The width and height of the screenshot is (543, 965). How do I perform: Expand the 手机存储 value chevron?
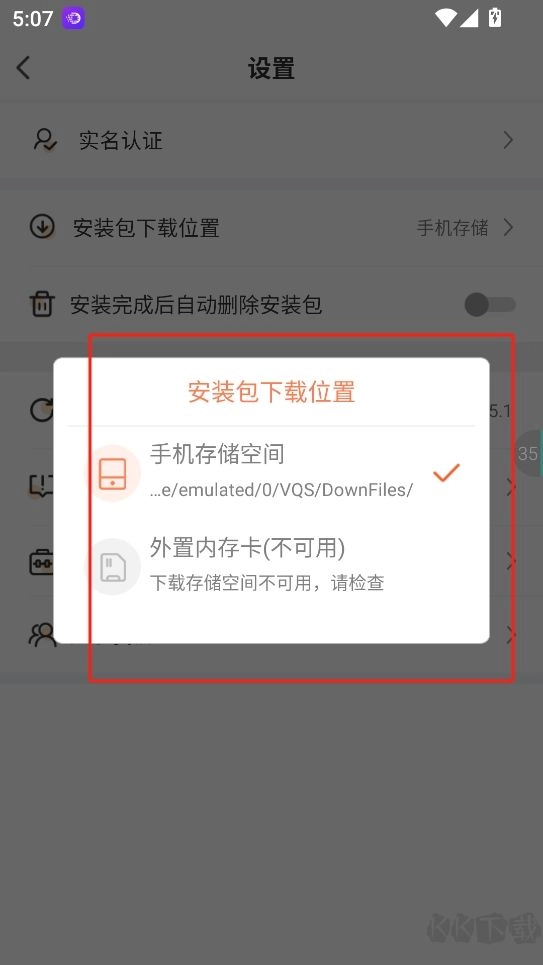(x=508, y=228)
